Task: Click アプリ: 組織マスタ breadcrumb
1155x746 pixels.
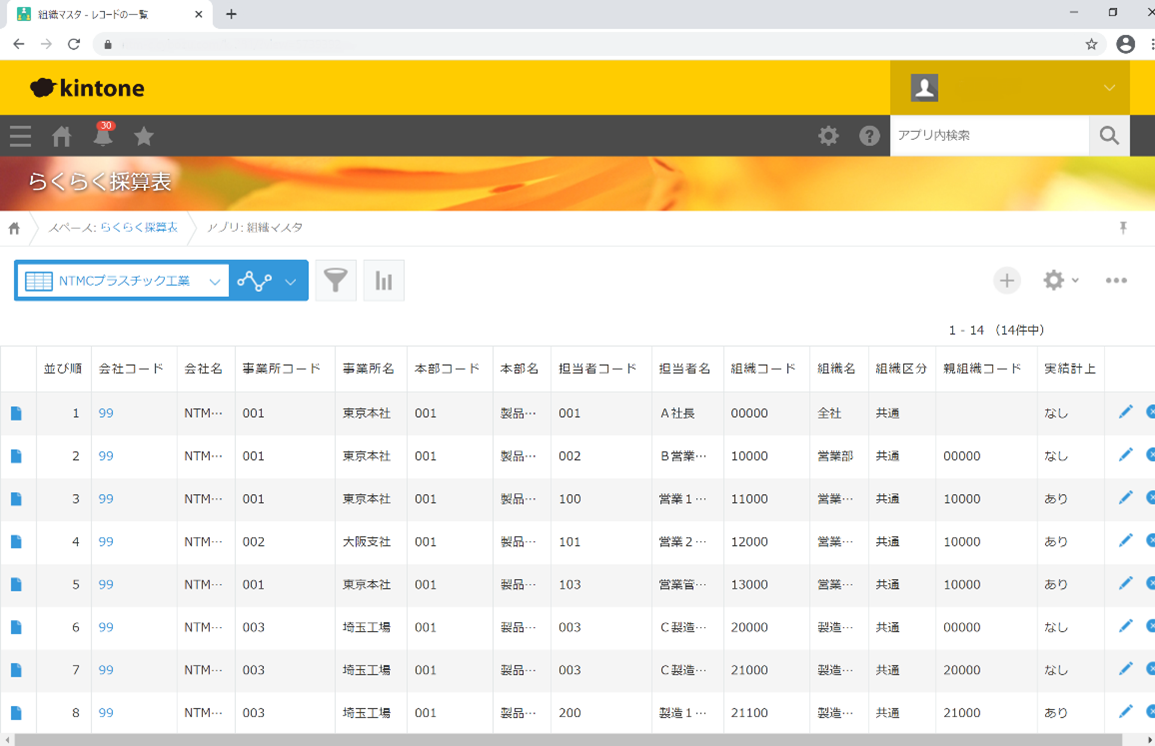Action: click(255, 228)
